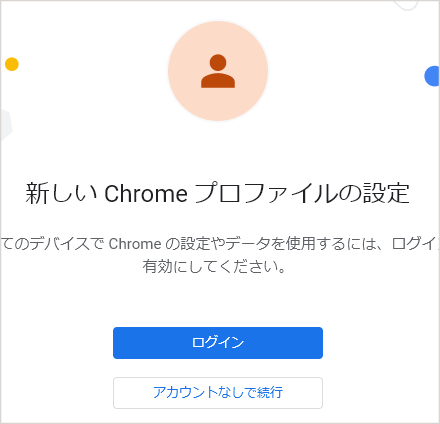Choose アカウントなしで続行 to continue without account
Screen dimensions: 440x424
[x=218, y=393]
